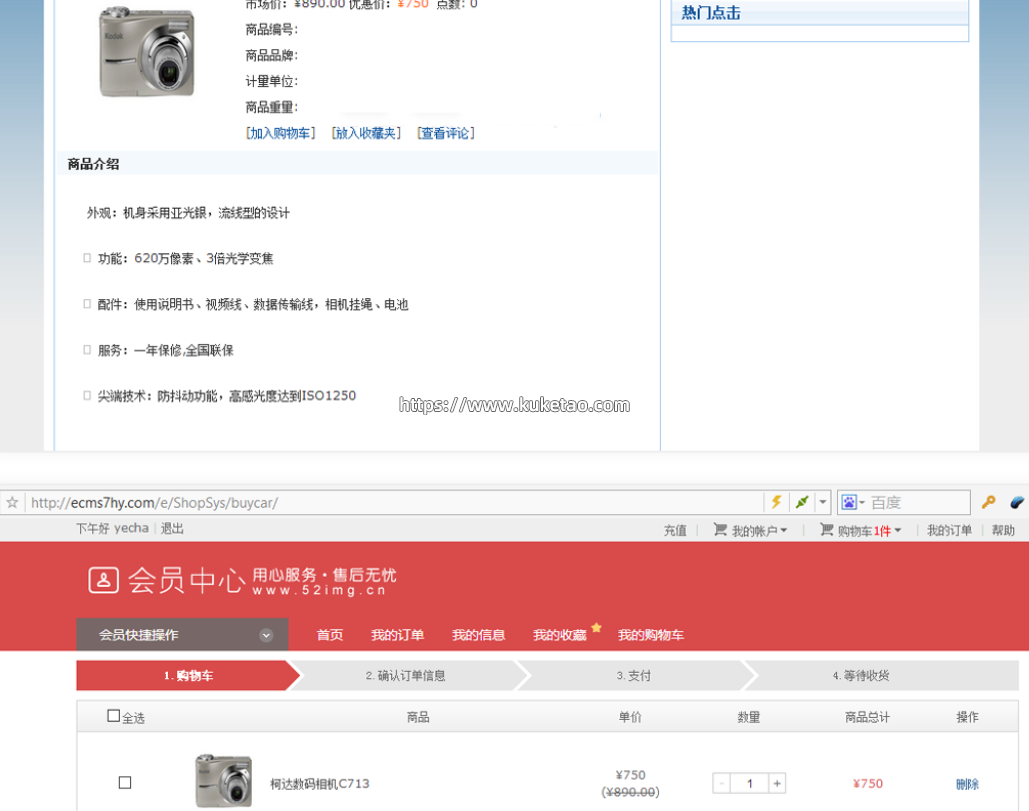This screenshot has width=1029, height=811.
Task: Select step 1. 购物车
Action: [x=188, y=675]
